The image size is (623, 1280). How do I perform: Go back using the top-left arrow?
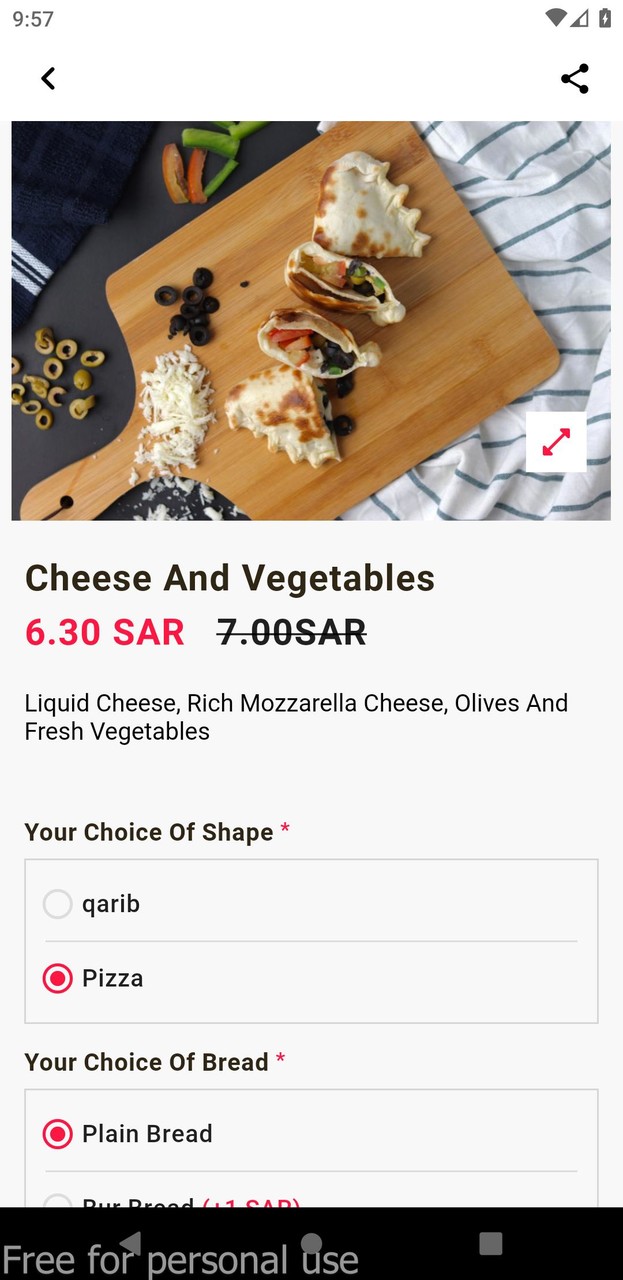(x=48, y=78)
